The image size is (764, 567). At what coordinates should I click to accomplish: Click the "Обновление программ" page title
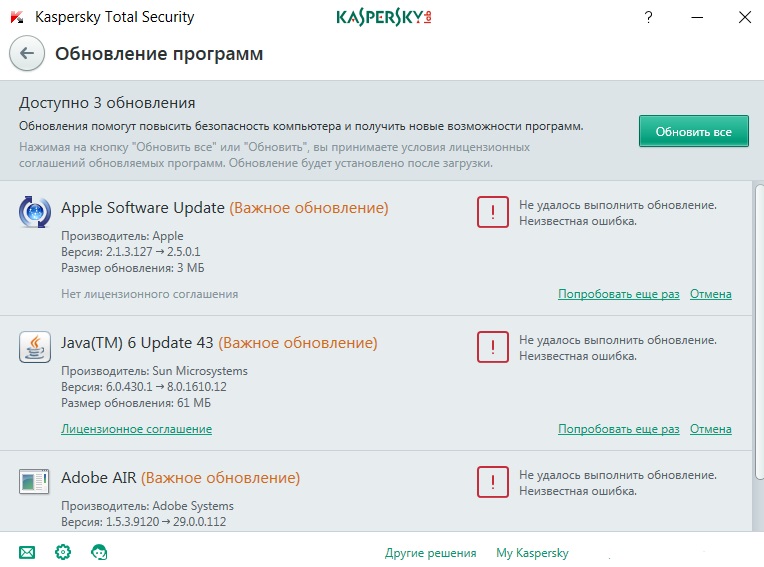tap(159, 54)
